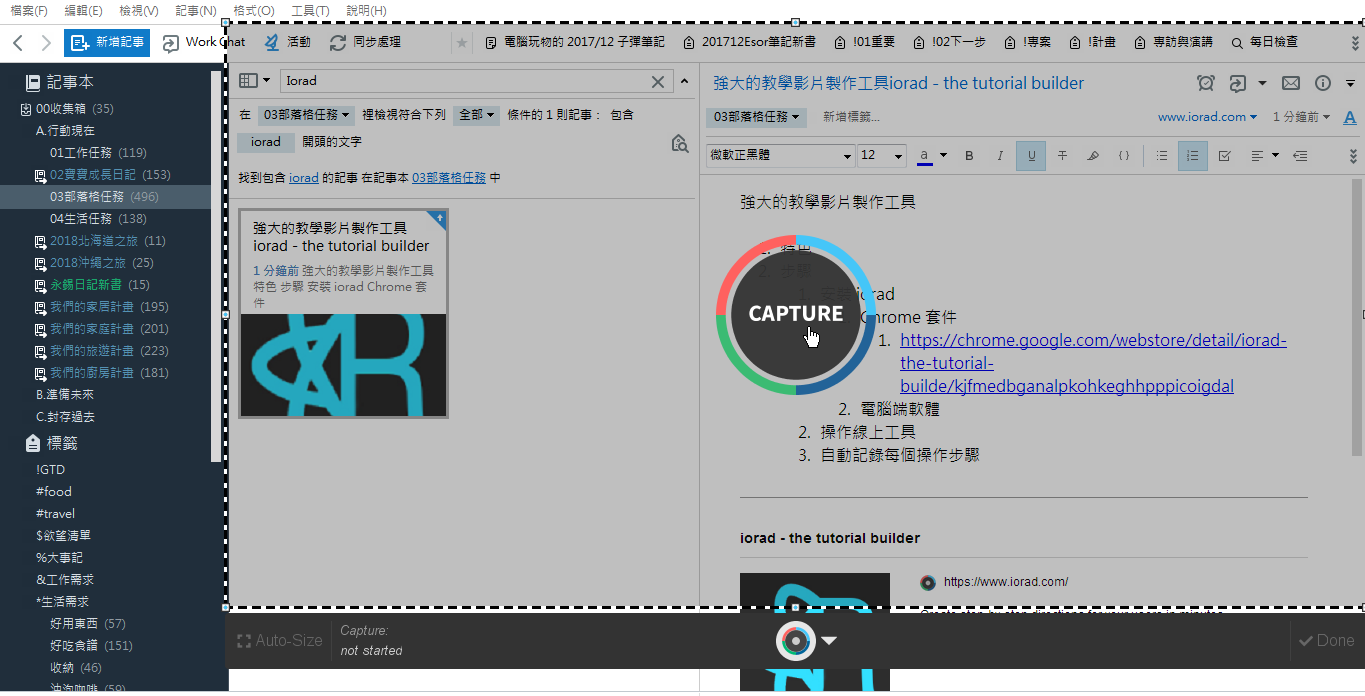Open Work Chat

[x=204, y=42]
